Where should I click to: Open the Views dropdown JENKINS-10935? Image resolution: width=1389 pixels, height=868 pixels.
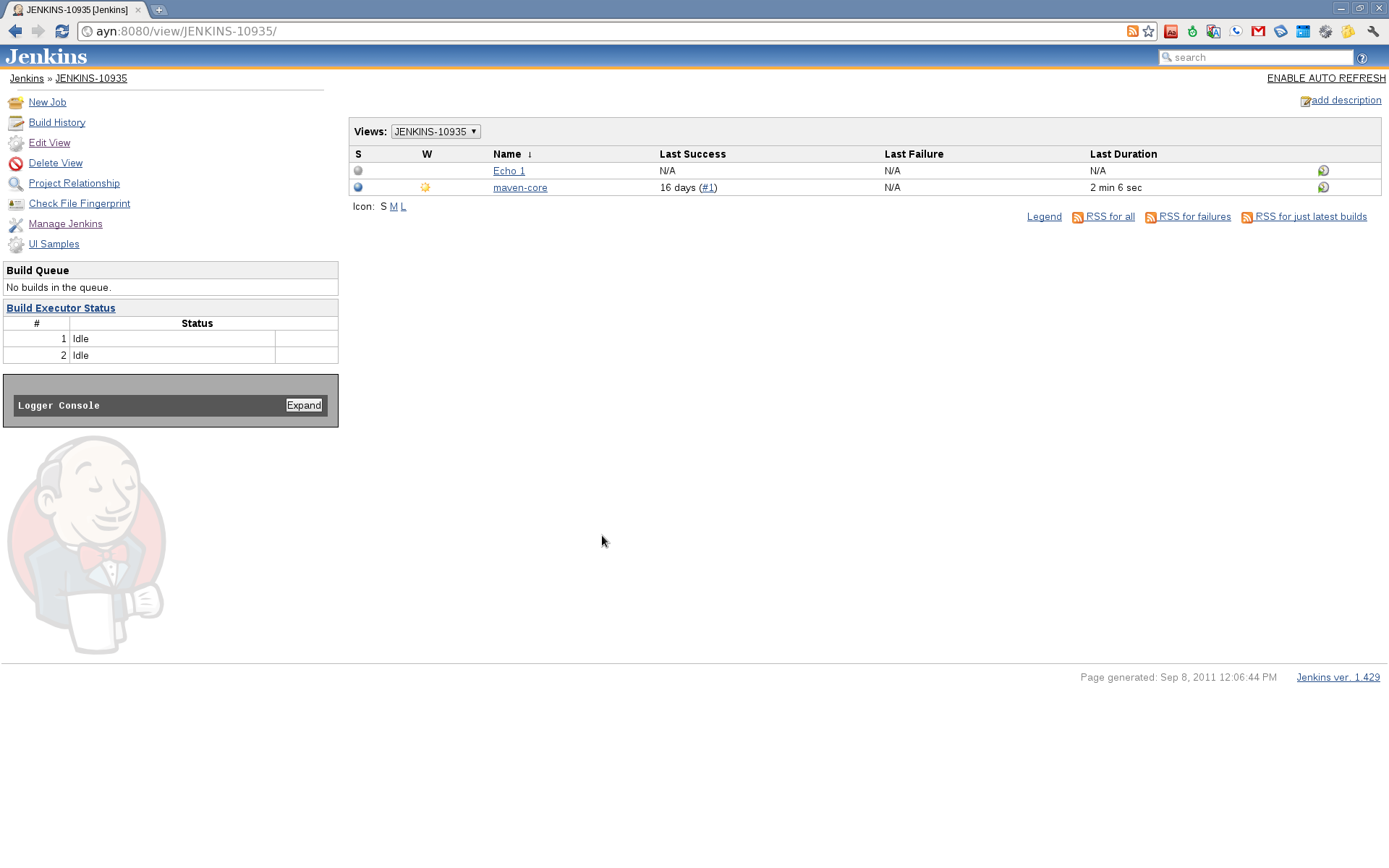click(436, 132)
